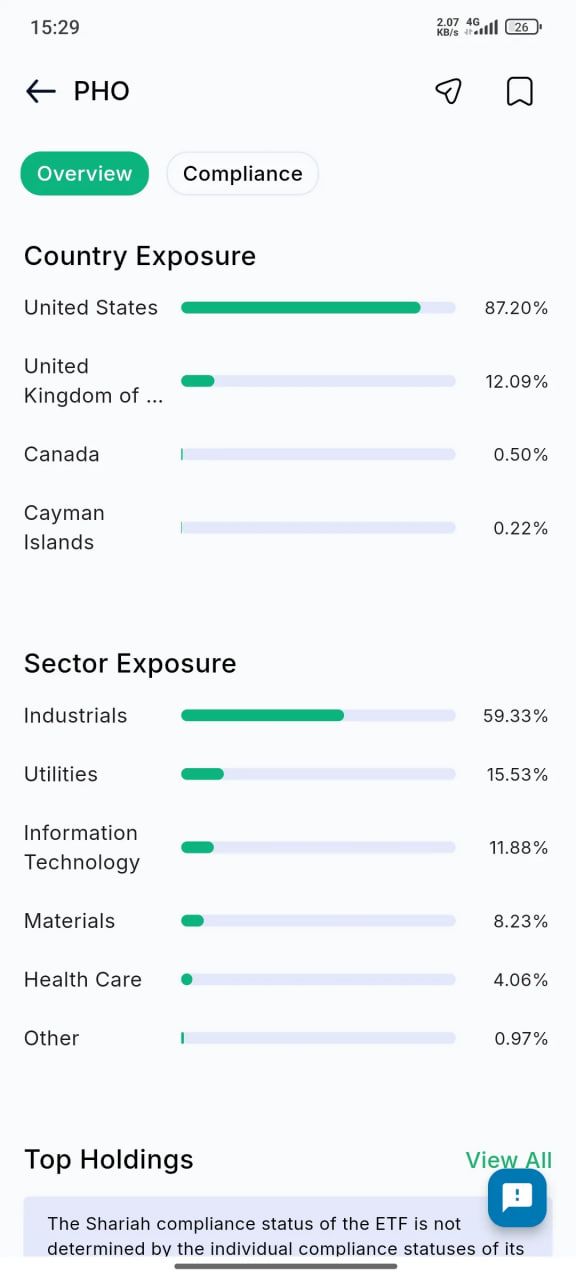Tap the Materials sector bar

click(x=318, y=921)
